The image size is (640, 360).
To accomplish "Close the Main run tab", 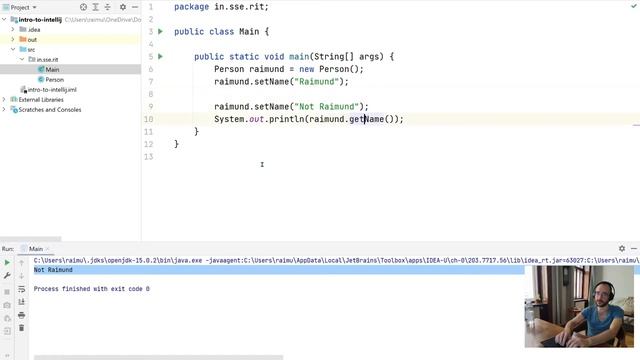I will 48,249.
